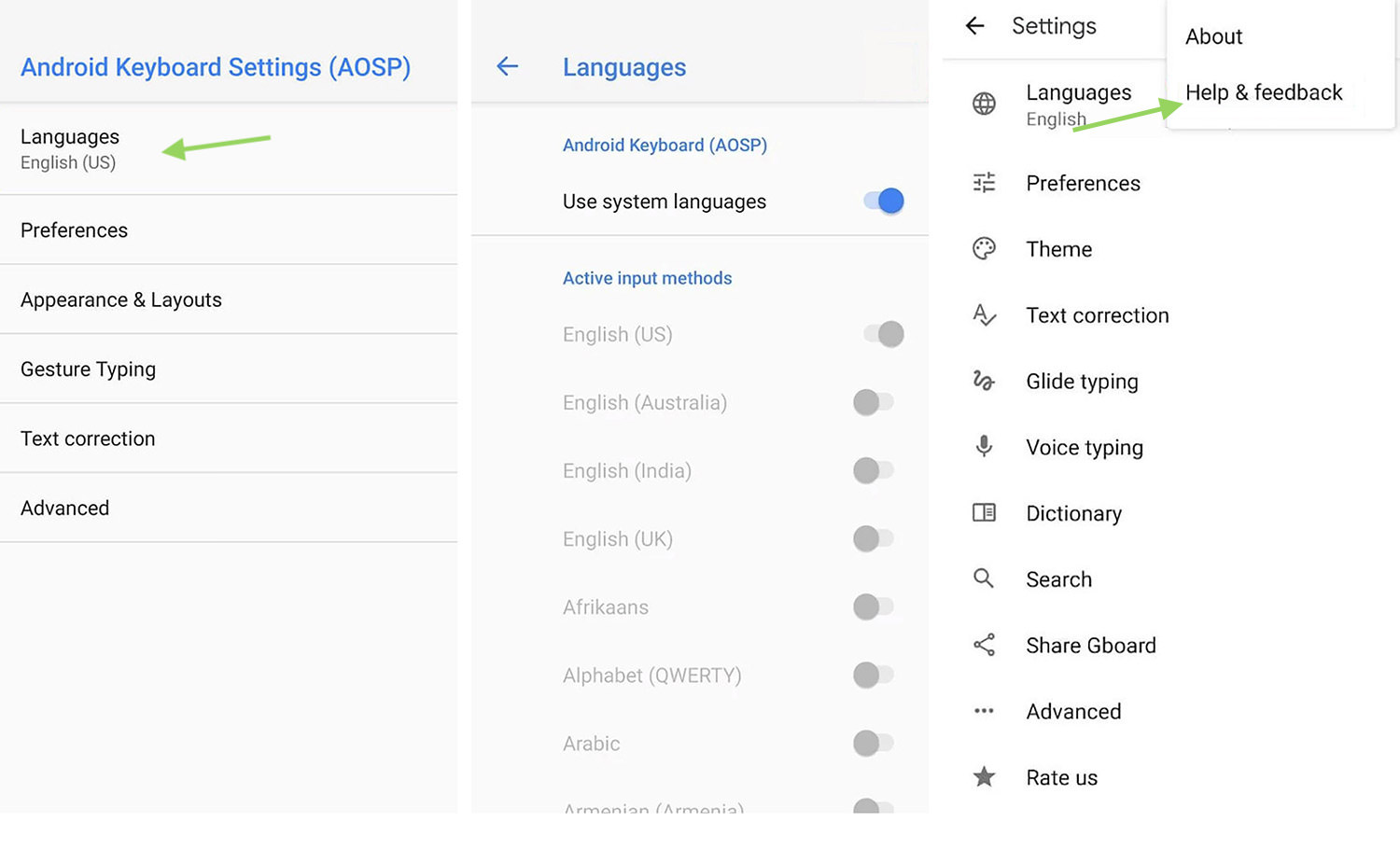Open Preferences in AOSP keyboard settings
This screenshot has height=864, width=1400.
[229, 230]
